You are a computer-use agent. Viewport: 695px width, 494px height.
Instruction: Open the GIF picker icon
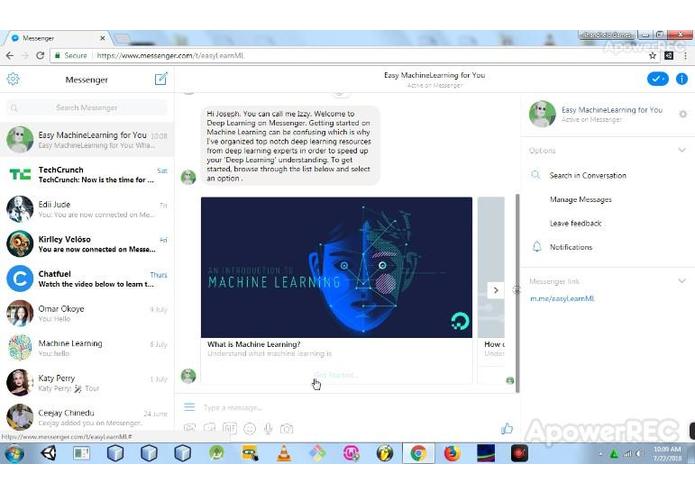[x=230, y=428]
